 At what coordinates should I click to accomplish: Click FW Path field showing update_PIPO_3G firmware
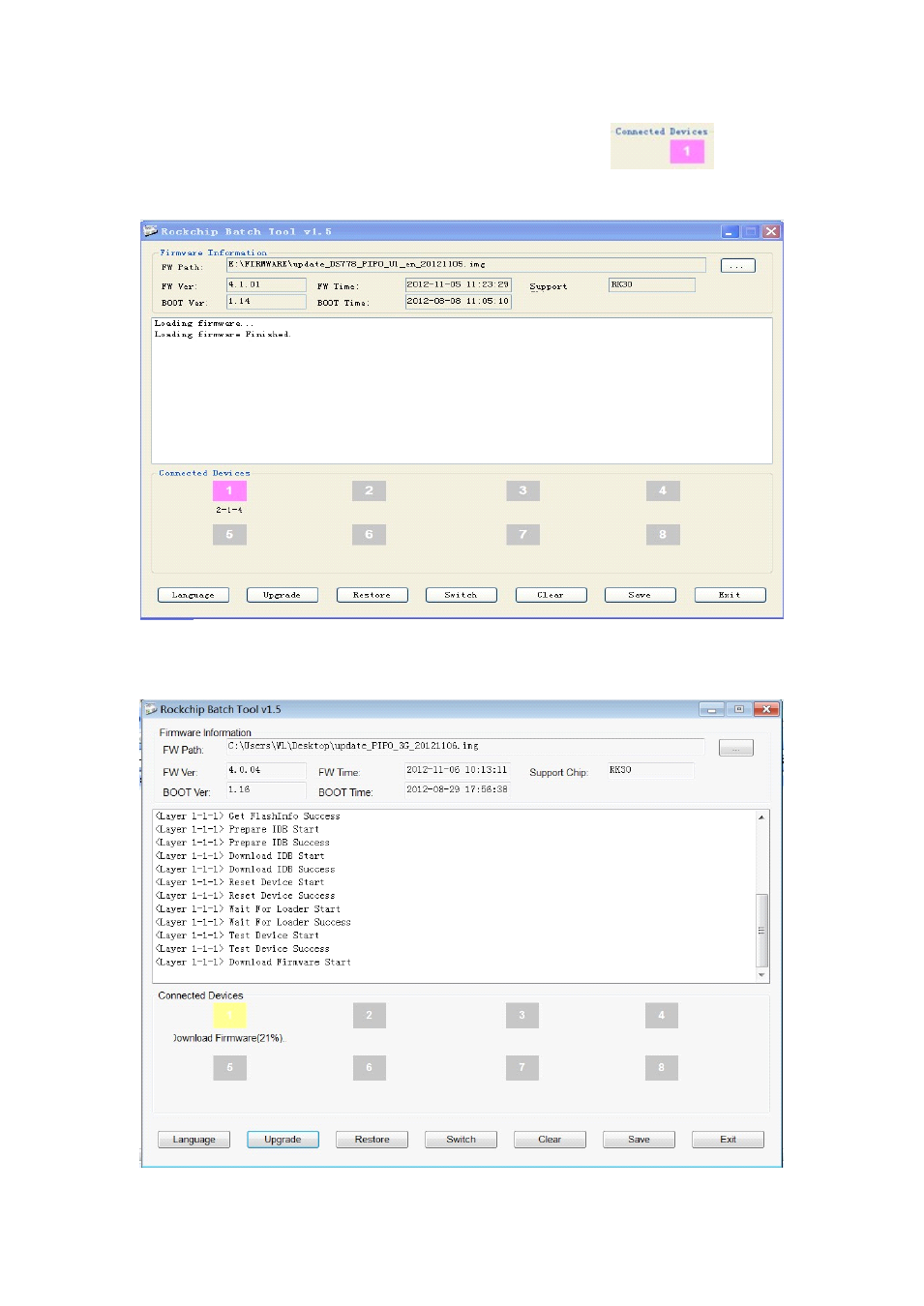click(x=465, y=746)
